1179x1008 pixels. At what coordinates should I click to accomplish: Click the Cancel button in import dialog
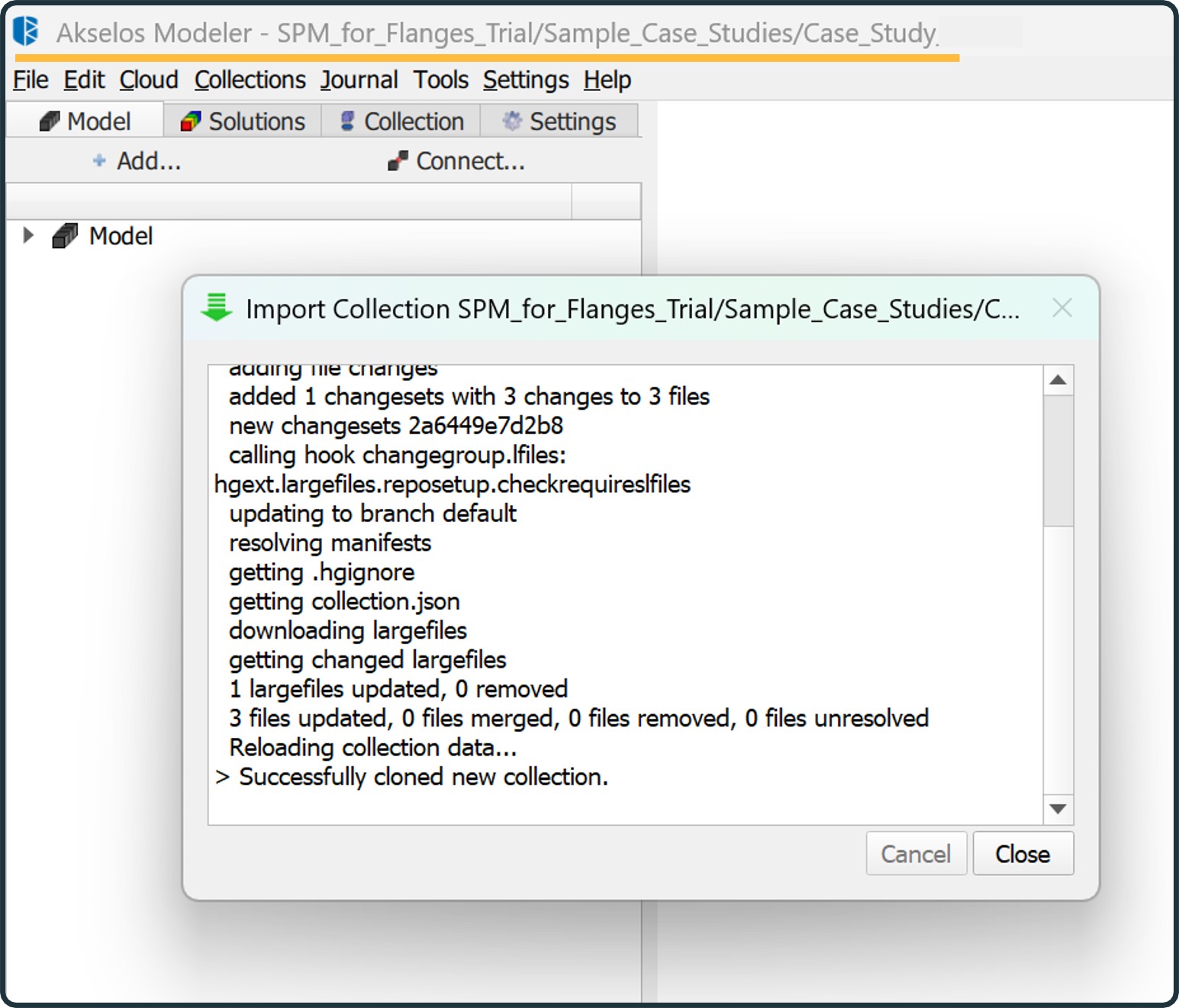point(916,854)
